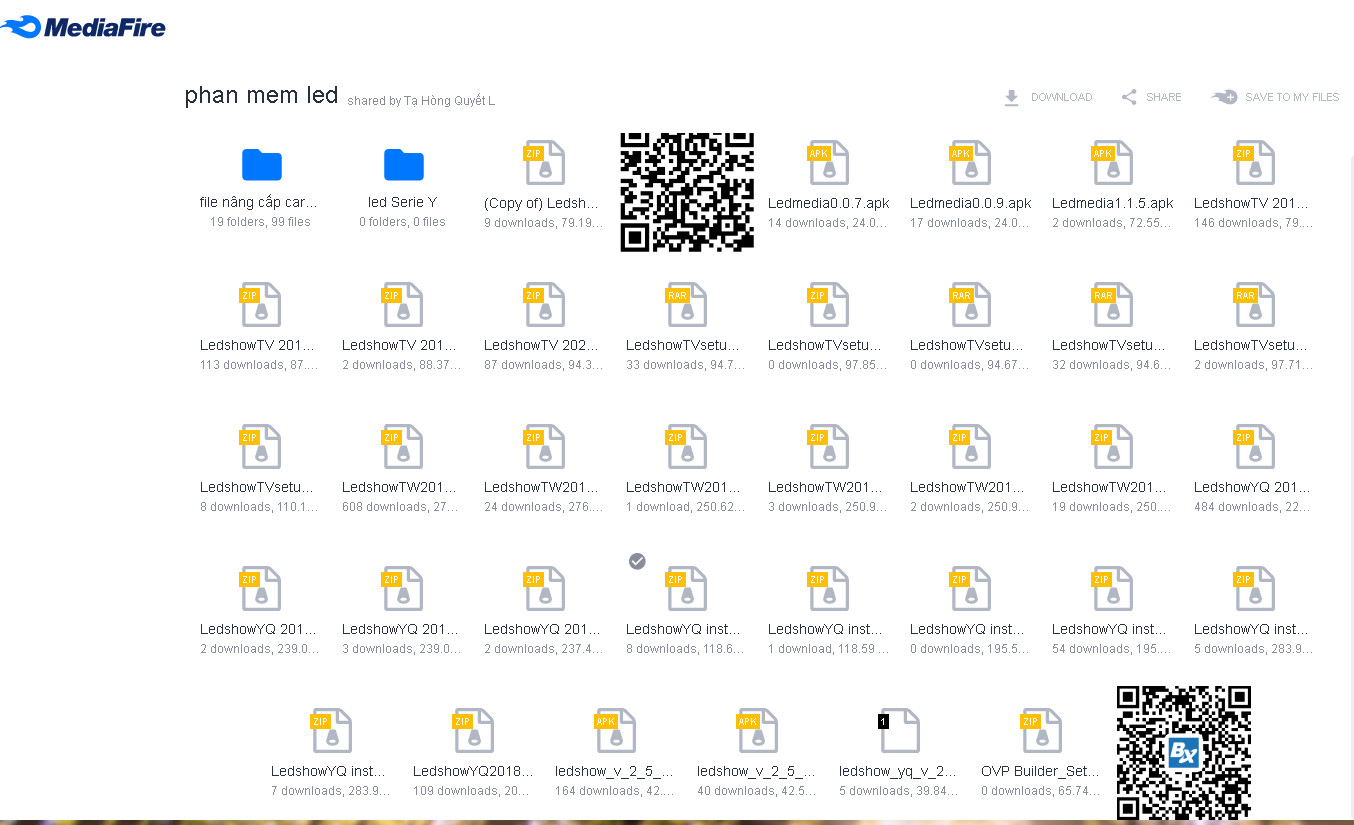
Task: Open folder icon 'file nâng cấp car...'
Action: 262,164
